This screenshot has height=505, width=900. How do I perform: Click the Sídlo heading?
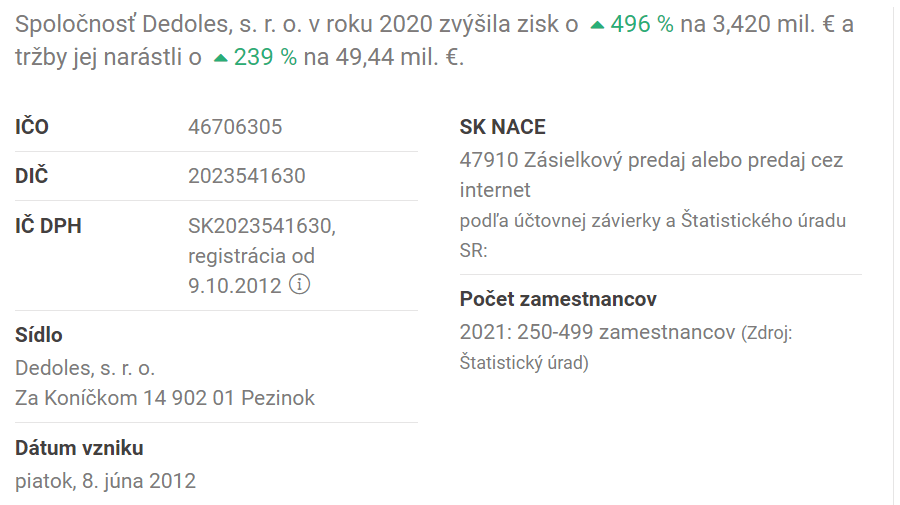[39, 335]
